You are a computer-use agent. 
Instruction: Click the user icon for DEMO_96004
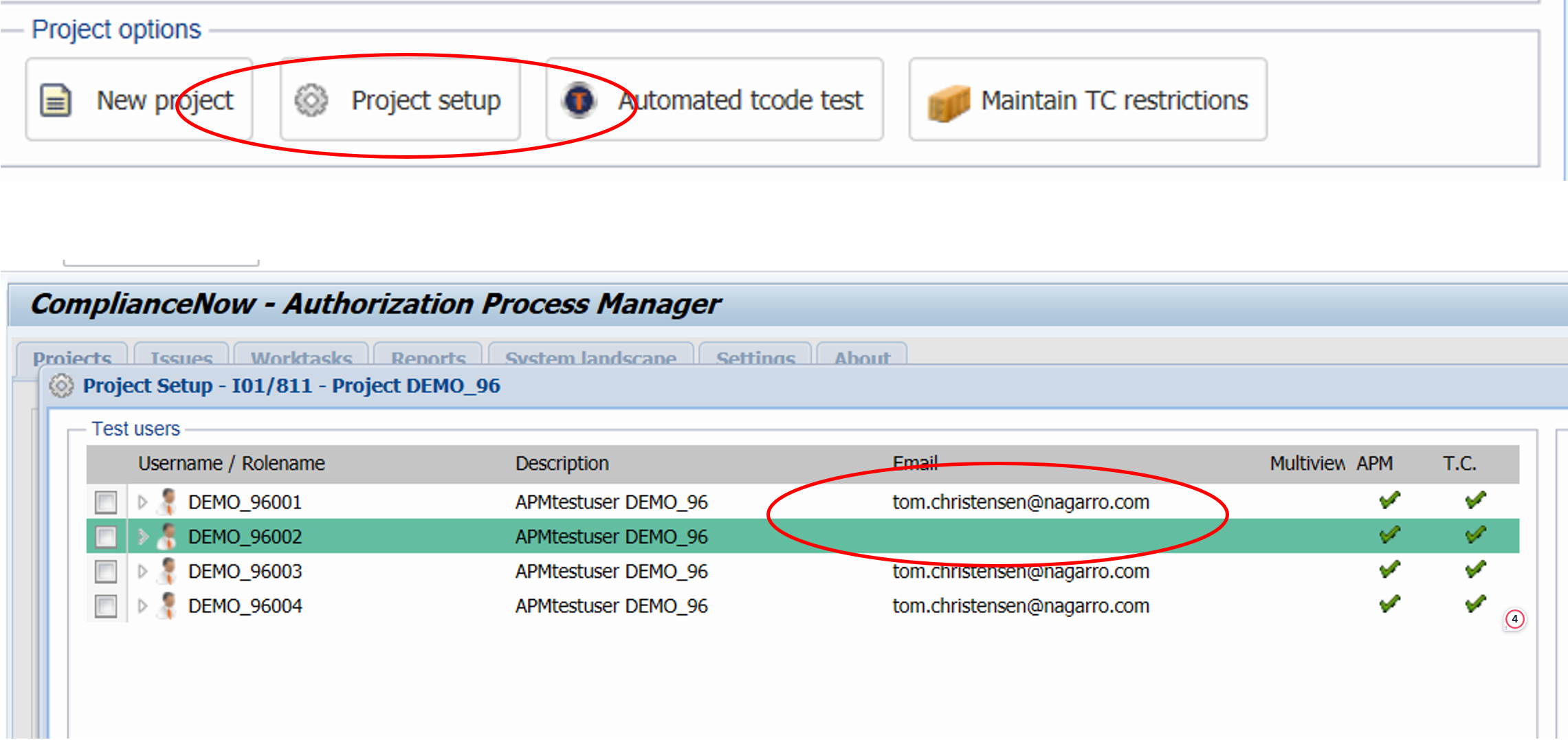point(167,605)
